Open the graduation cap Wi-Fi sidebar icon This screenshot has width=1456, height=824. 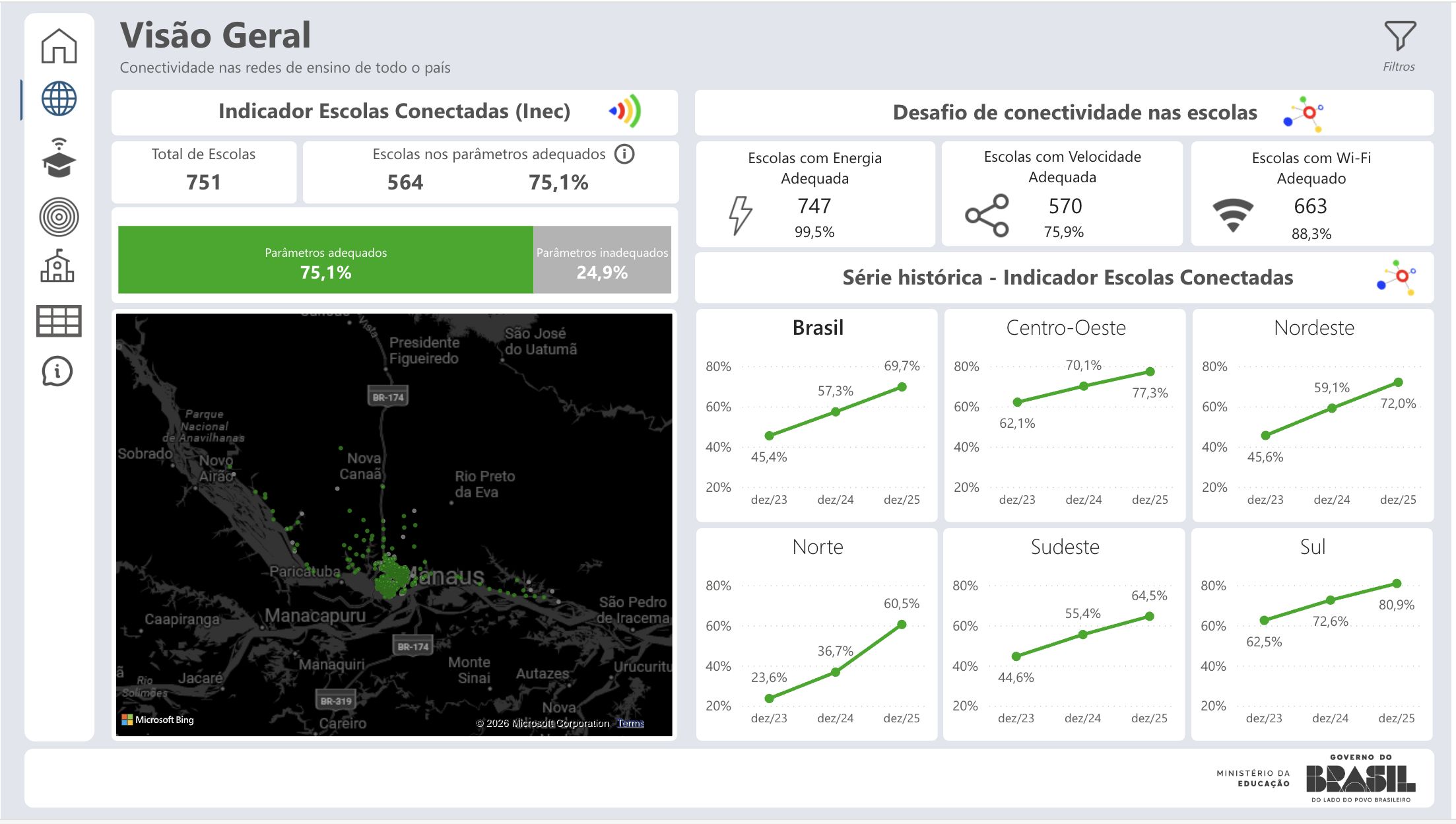point(59,158)
